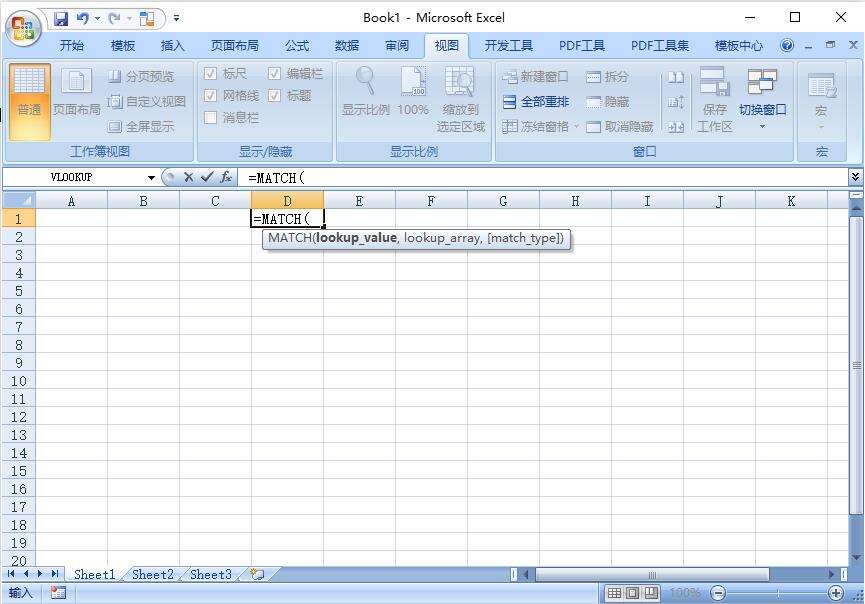This screenshot has width=865, height=604.
Task: Save the workbook from quick access toolbar
Action: coord(61,19)
